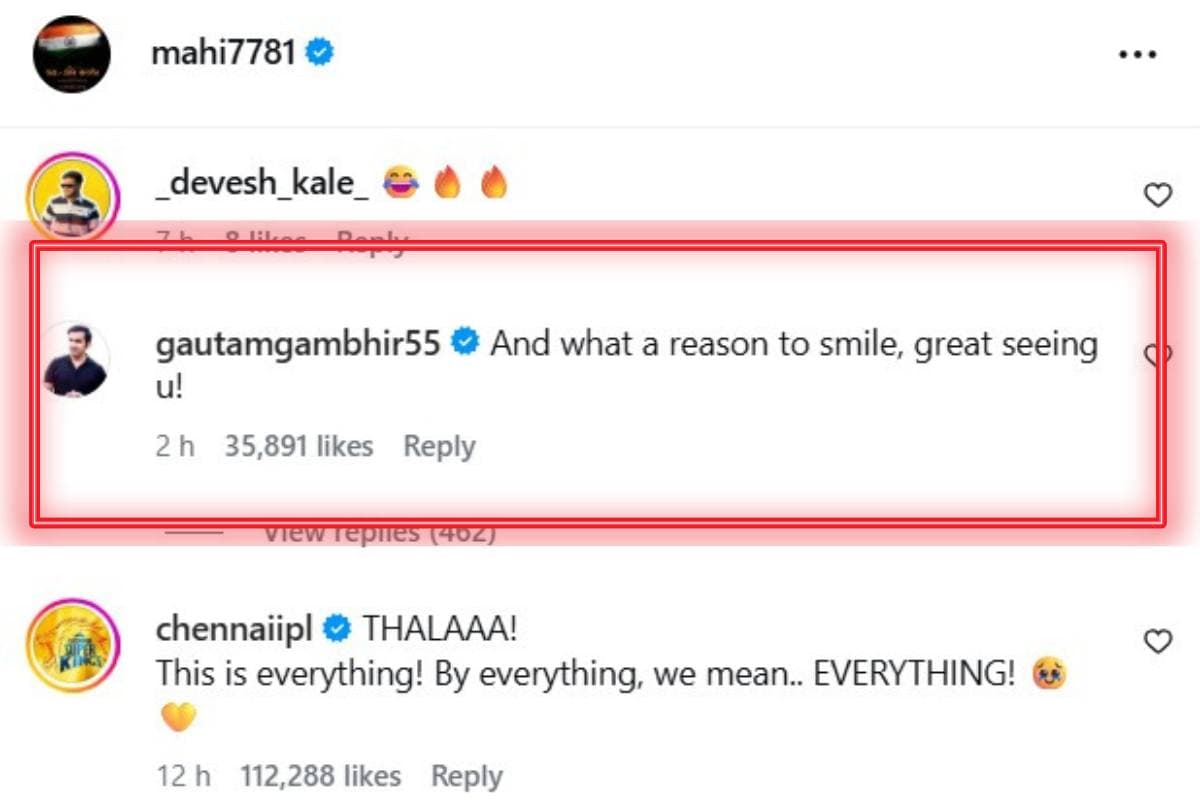Click the laughing emoji in _devesh_kale_'s comment
This screenshot has width=1200, height=800.
(399, 182)
